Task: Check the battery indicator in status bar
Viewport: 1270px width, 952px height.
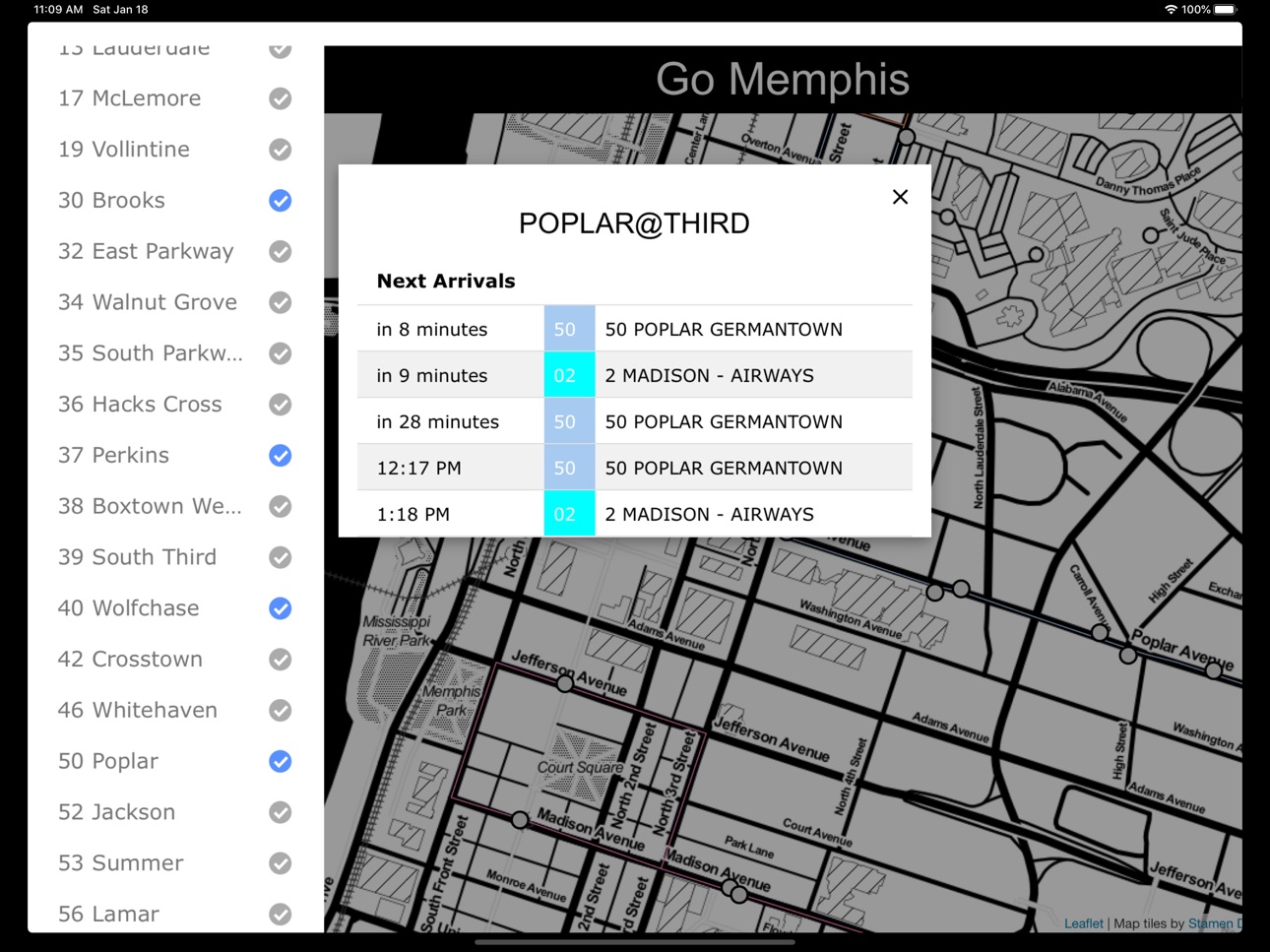Action: pos(1225,10)
